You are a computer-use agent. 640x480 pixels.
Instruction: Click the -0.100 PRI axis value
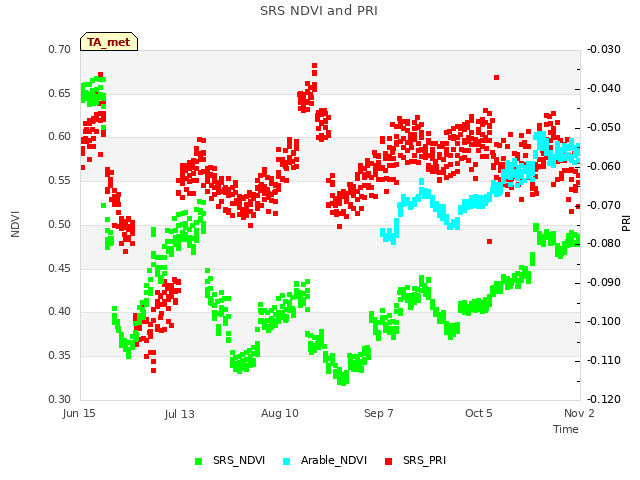[x=604, y=322]
